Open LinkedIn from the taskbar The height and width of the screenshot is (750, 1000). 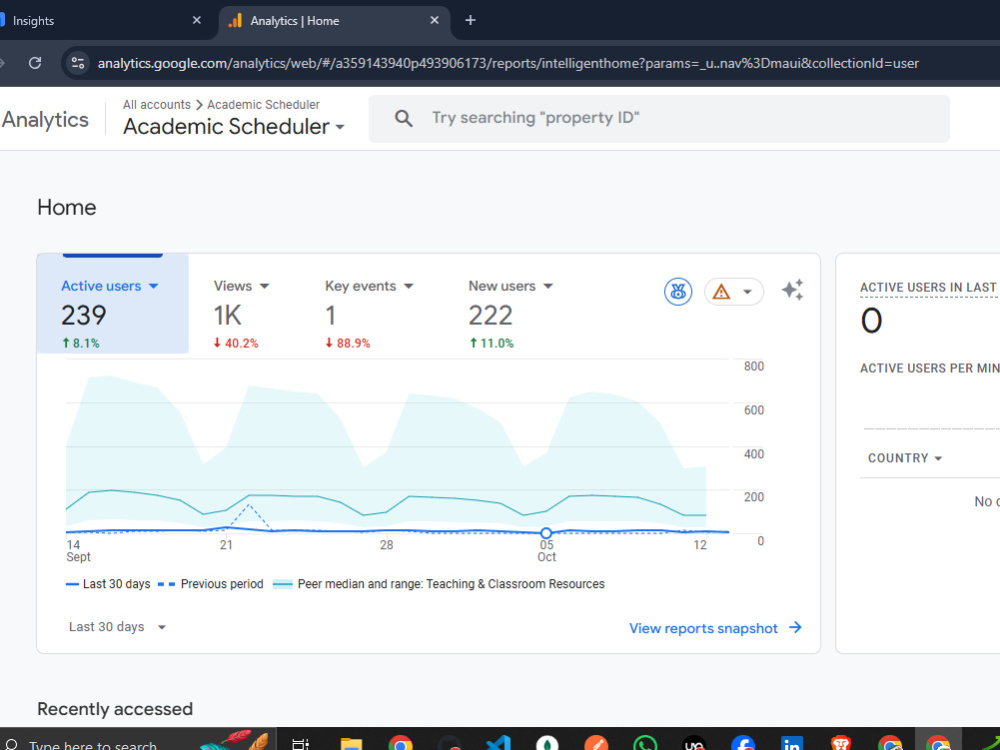pos(791,744)
